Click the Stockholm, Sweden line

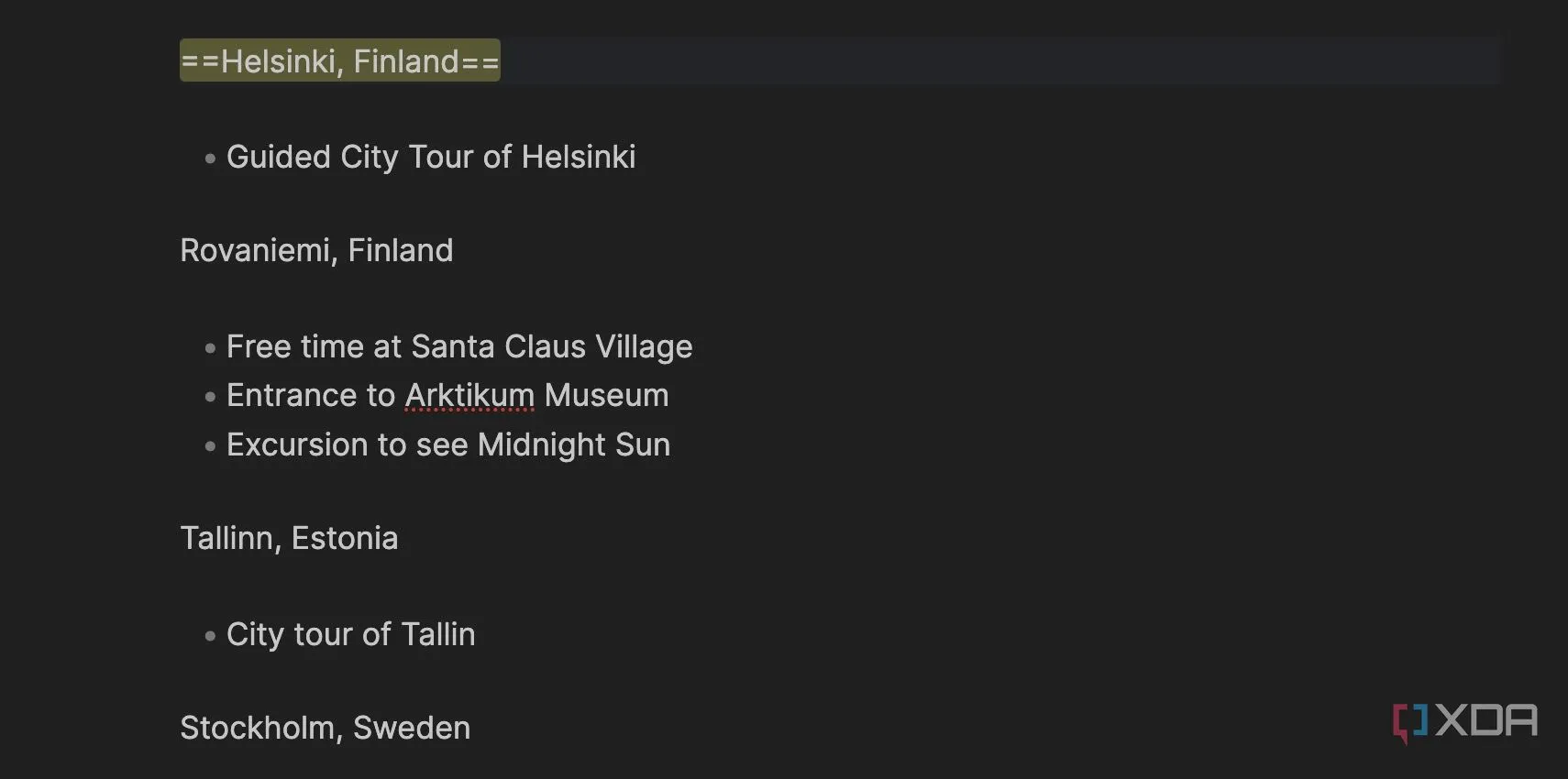pyautogui.click(x=325, y=728)
